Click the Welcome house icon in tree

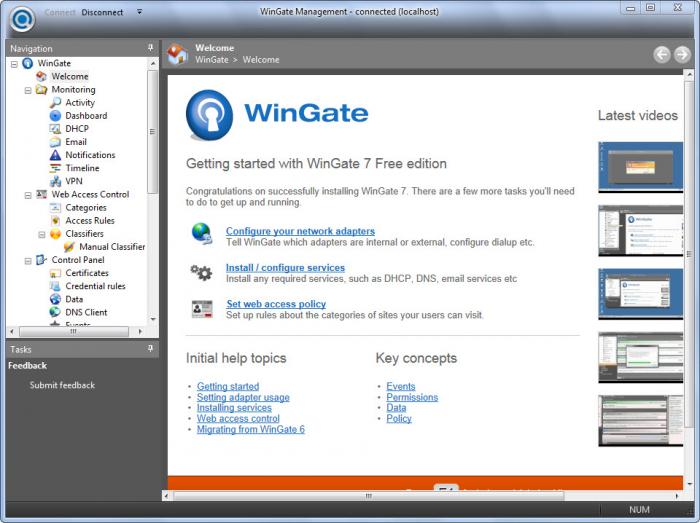point(41,76)
